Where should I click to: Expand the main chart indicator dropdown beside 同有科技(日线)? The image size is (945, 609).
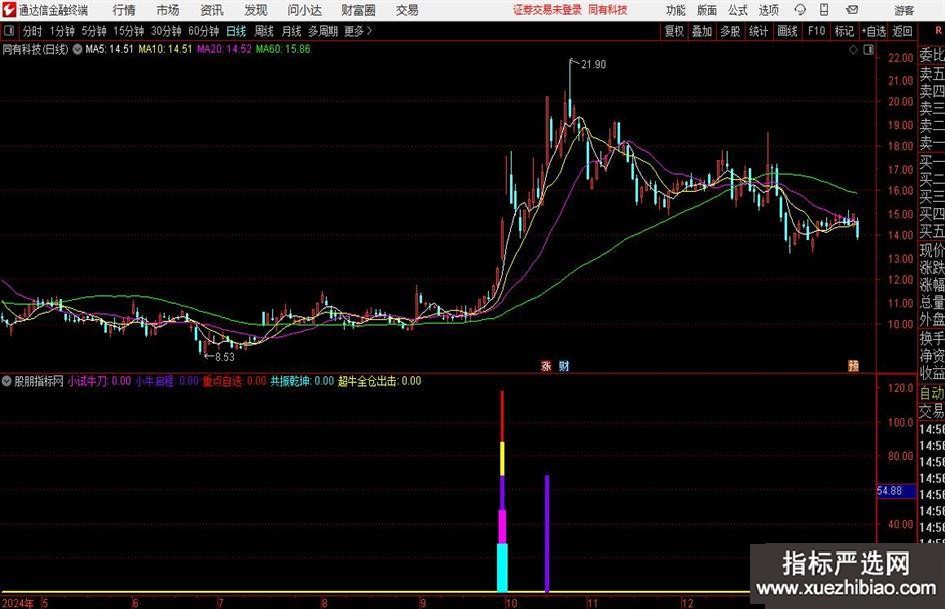[x=77, y=49]
